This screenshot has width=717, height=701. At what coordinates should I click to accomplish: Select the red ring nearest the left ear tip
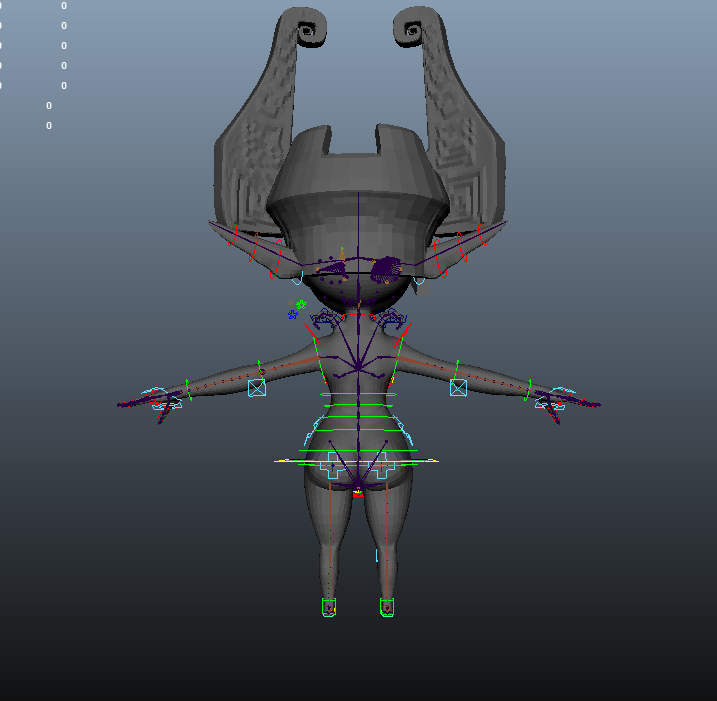[233, 235]
